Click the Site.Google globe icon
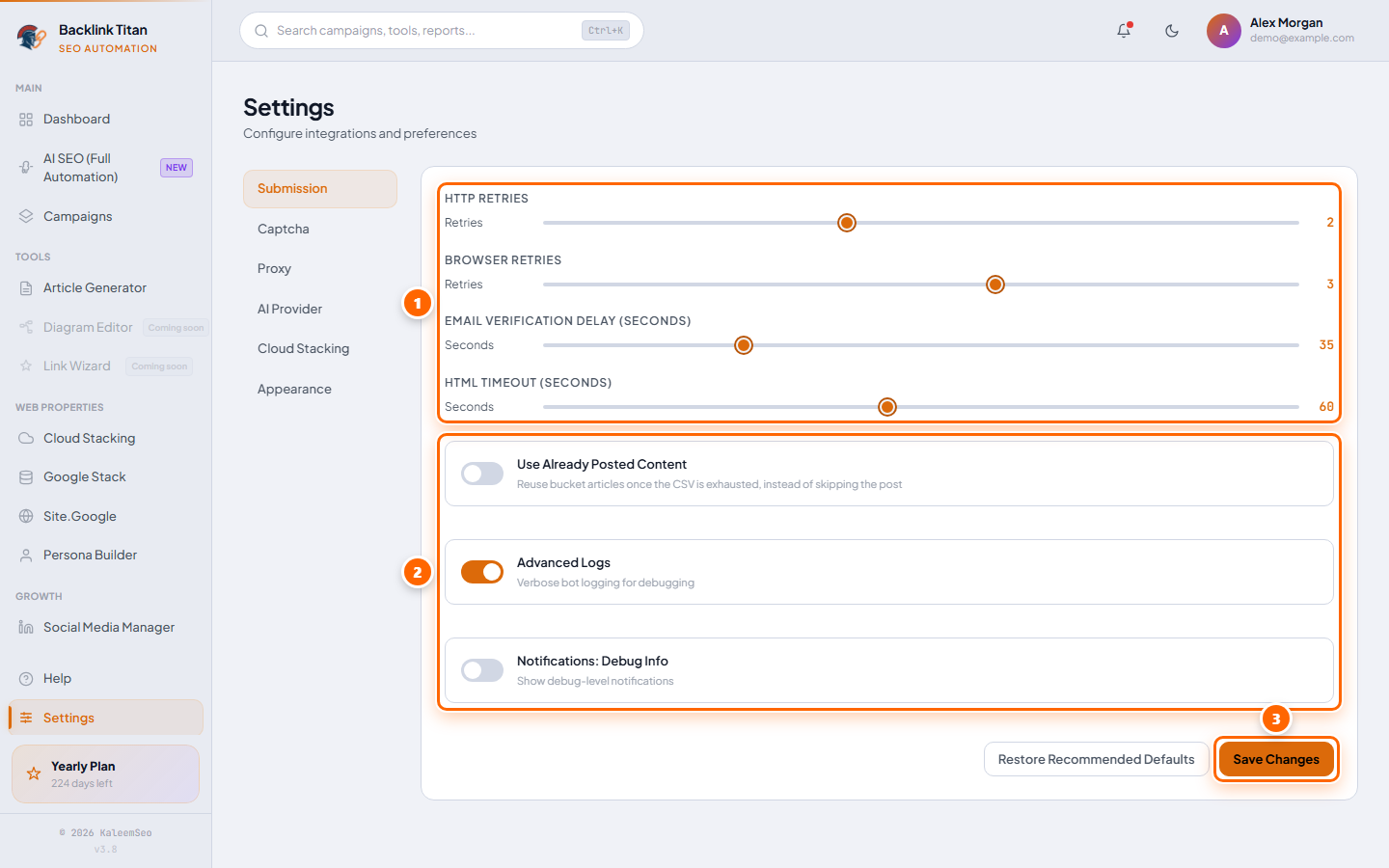The image size is (1389, 868). [x=26, y=517]
